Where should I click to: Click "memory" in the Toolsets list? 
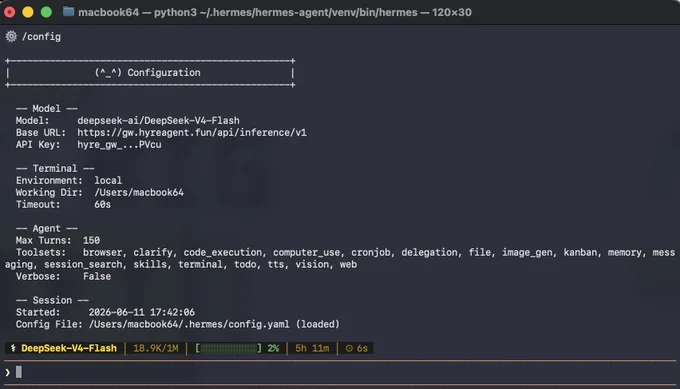point(624,252)
